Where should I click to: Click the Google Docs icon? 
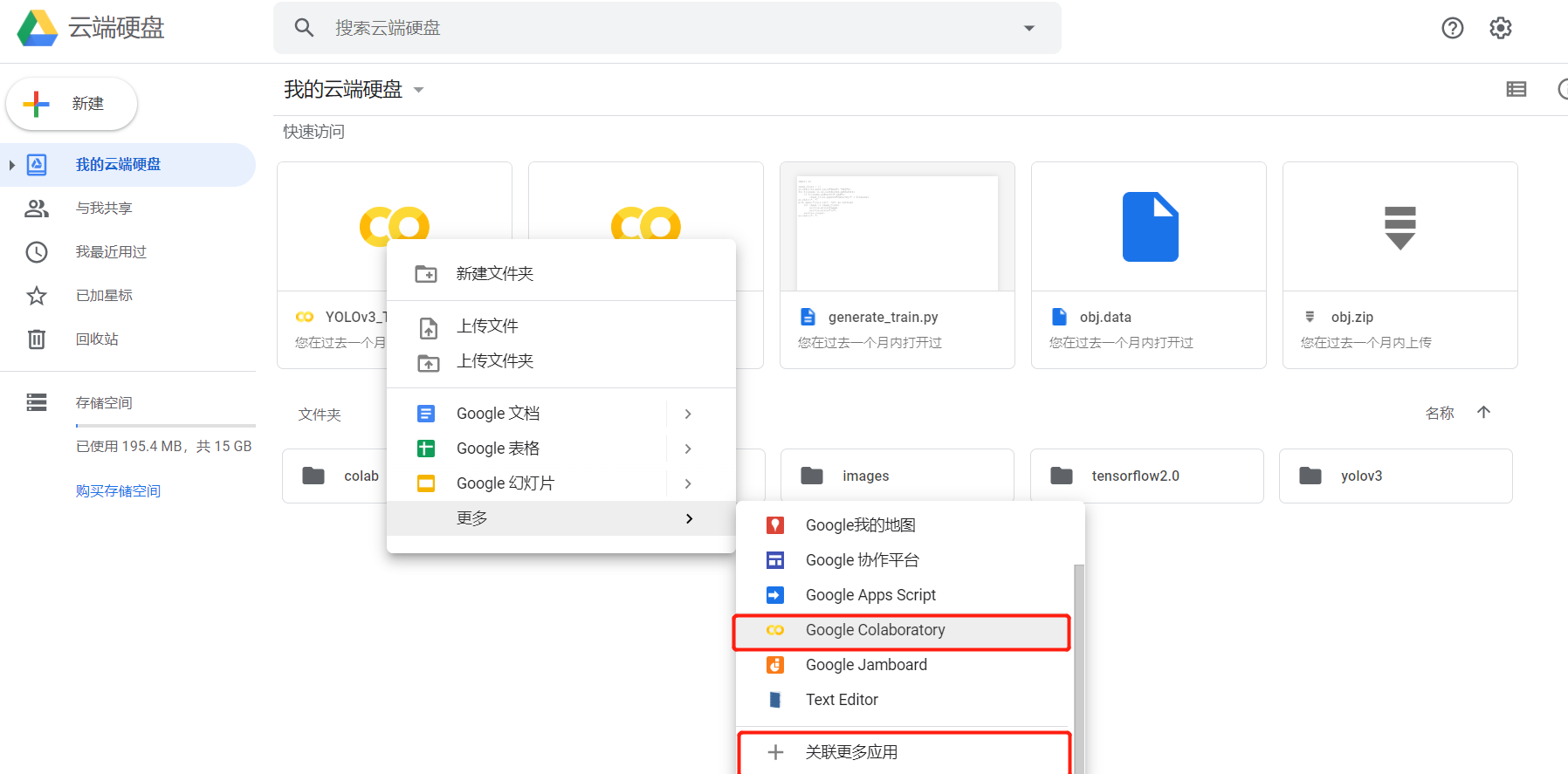(x=426, y=414)
